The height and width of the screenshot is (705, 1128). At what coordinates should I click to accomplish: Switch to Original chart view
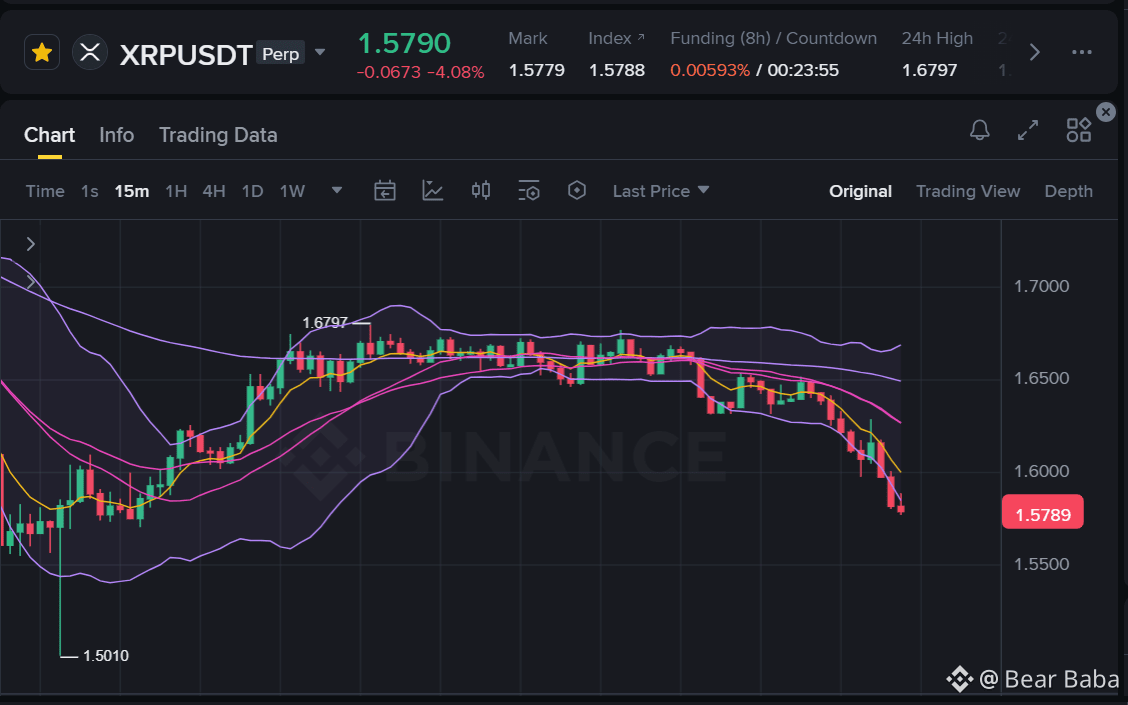pos(860,191)
